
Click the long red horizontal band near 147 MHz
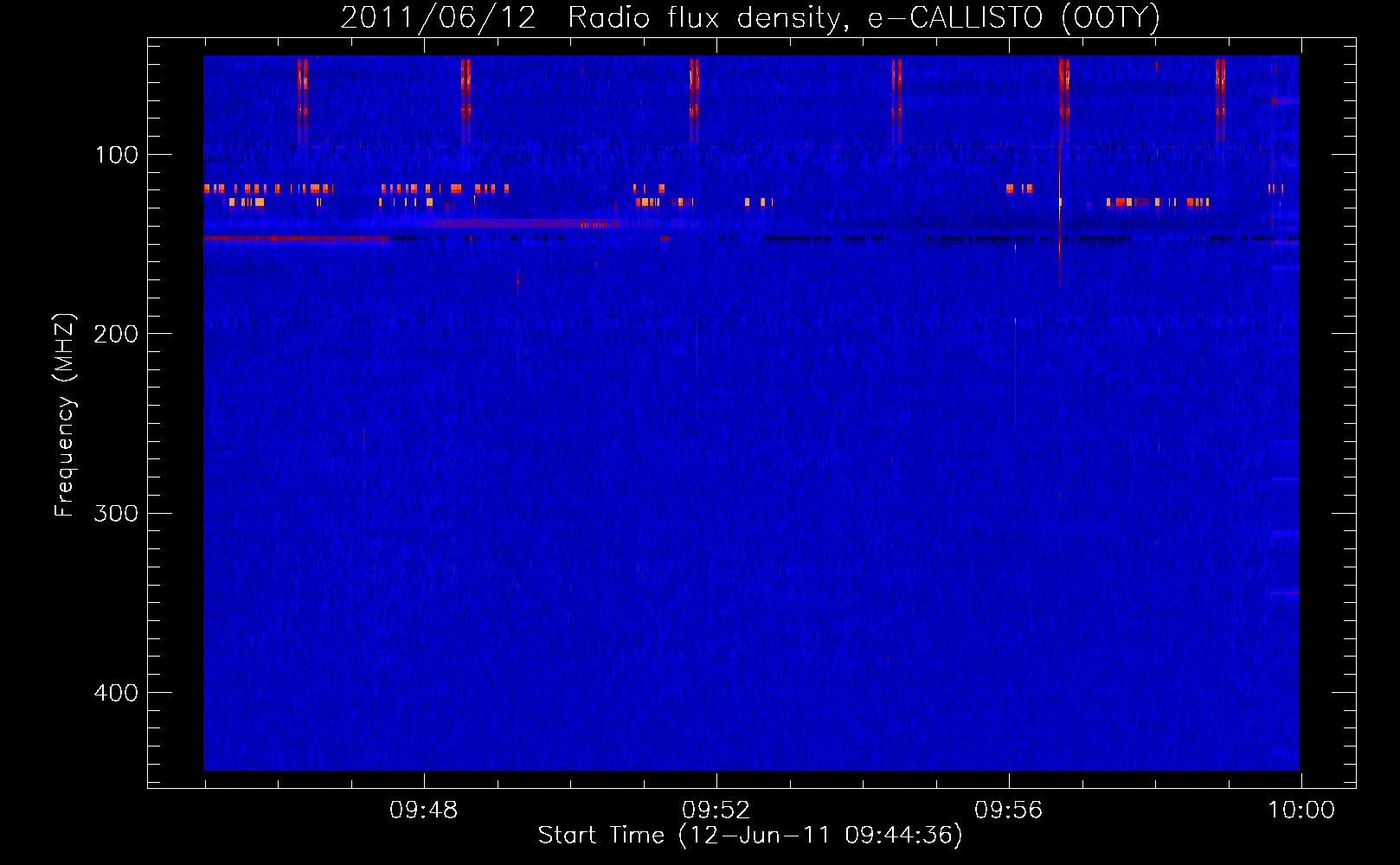pyautogui.click(x=296, y=238)
